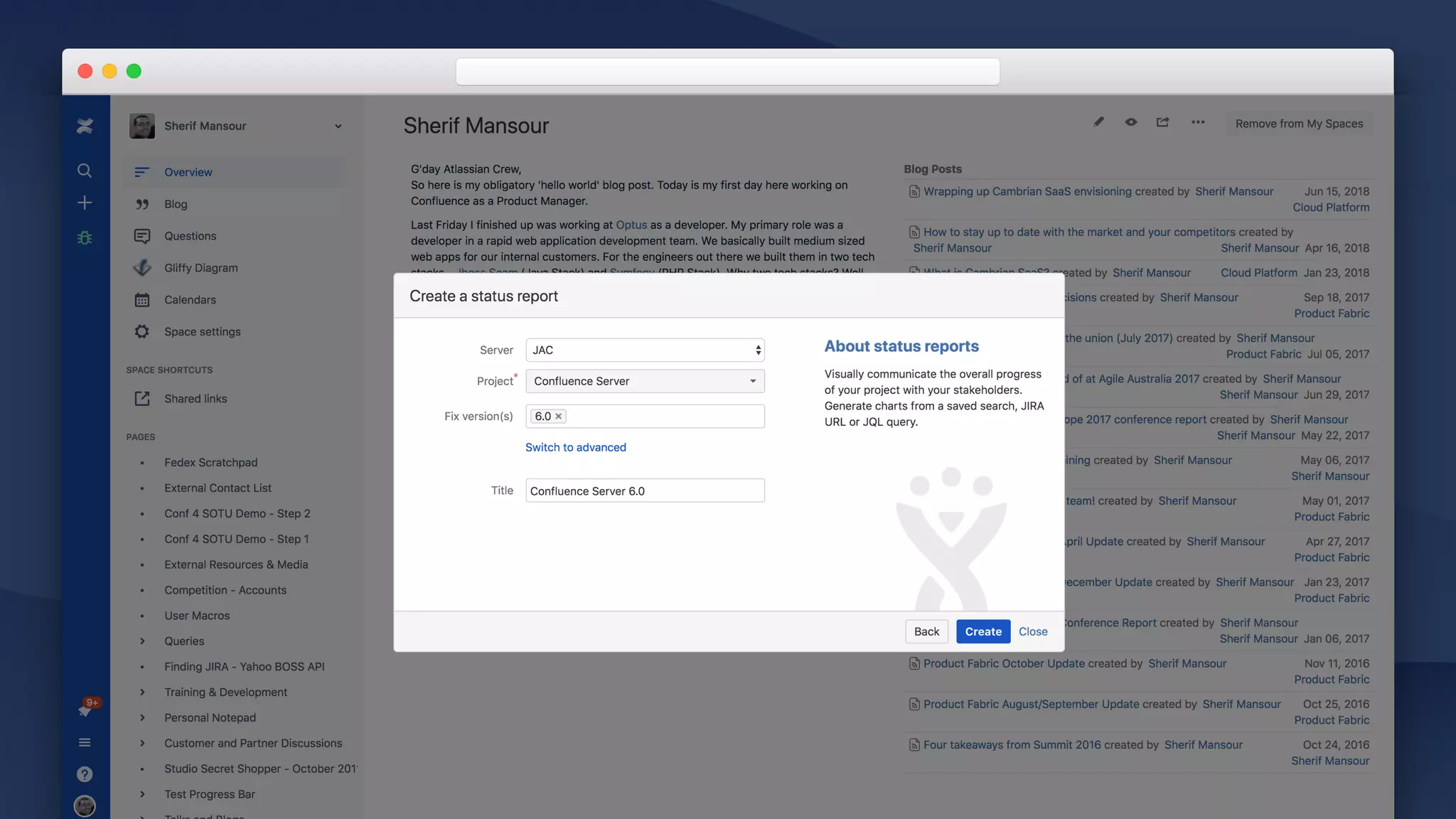The image size is (1456, 819).
Task: Open the three-dots more actions menu
Action: [1198, 122]
